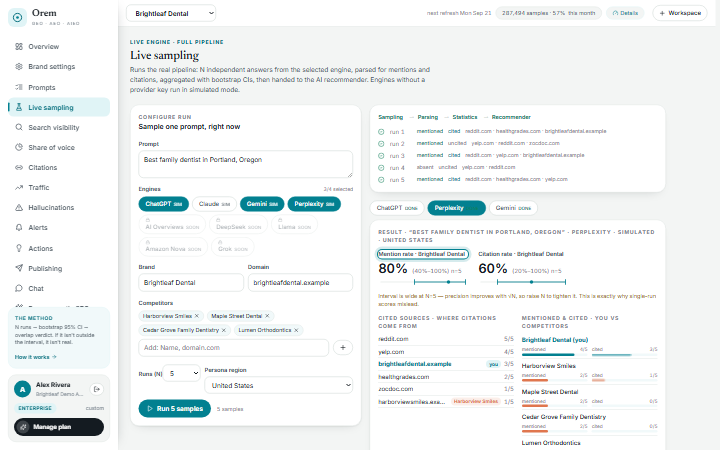Viewport: 720px width, 450px height.
Task: Open the How it works link
Action: pos(35,357)
